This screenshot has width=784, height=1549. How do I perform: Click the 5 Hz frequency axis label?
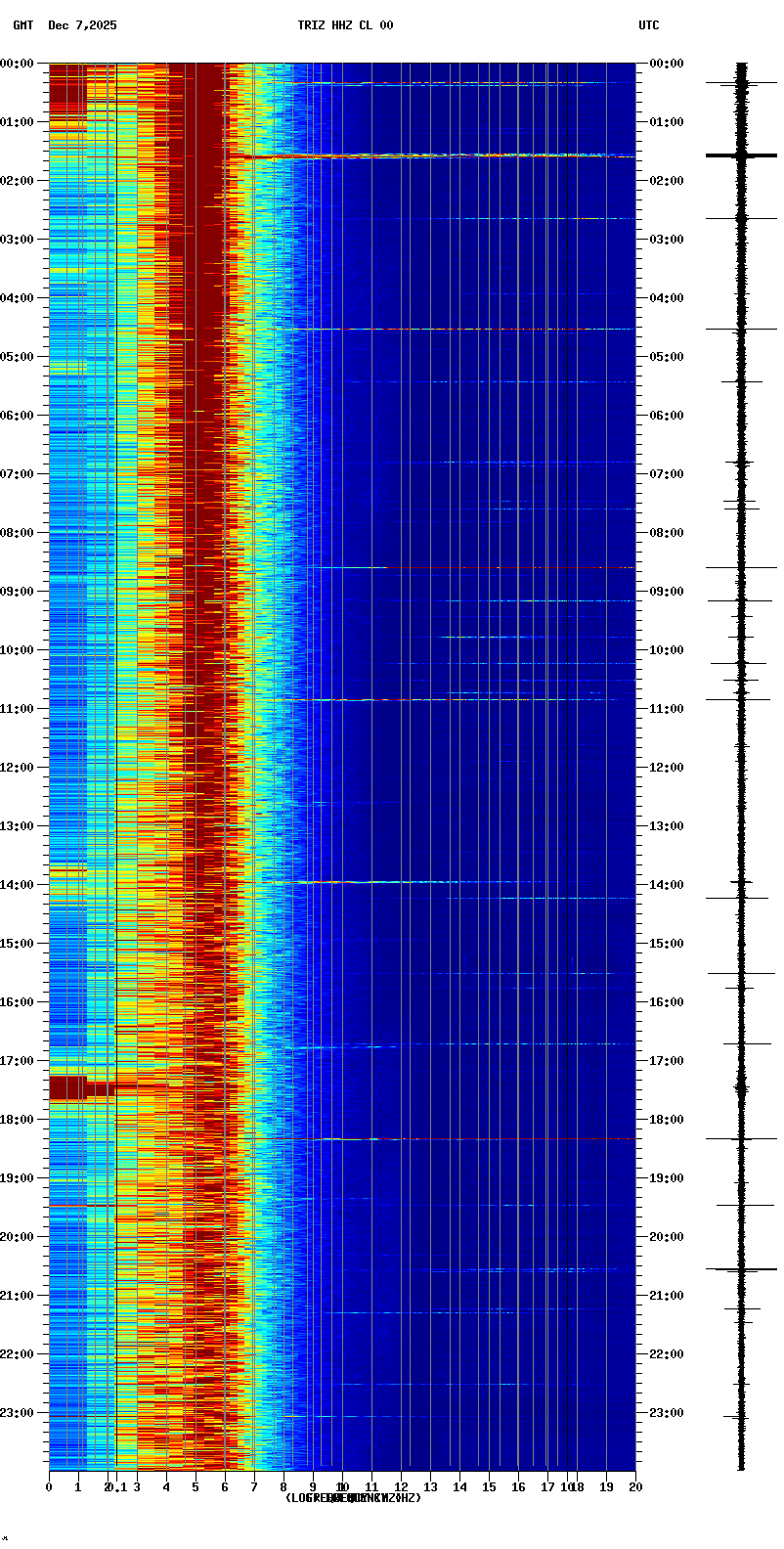pos(196,1487)
